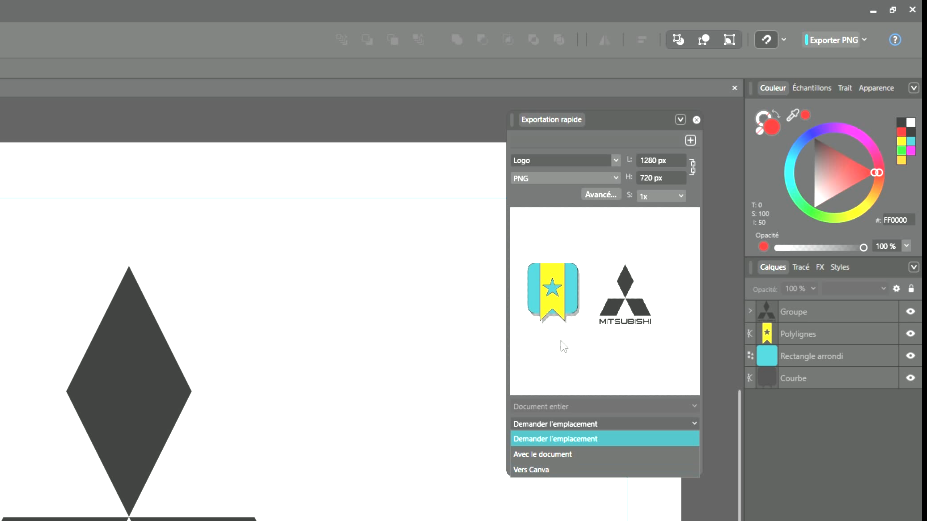Image resolution: width=927 pixels, height=521 pixels.
Task: Open the PNG format dropdown
Action: (x=565, y=178)
